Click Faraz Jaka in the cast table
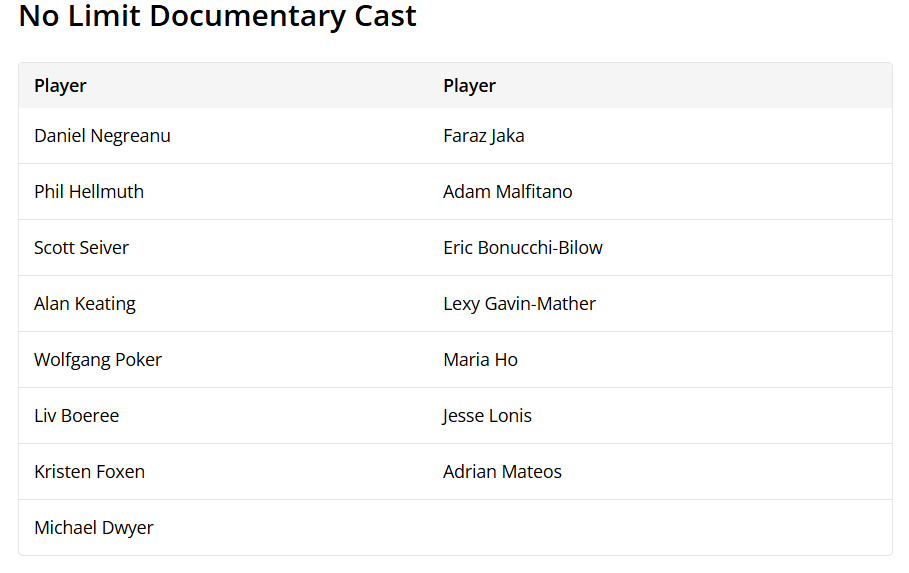The height and width of the screenshot is (573, 909). tap(483, 136)
